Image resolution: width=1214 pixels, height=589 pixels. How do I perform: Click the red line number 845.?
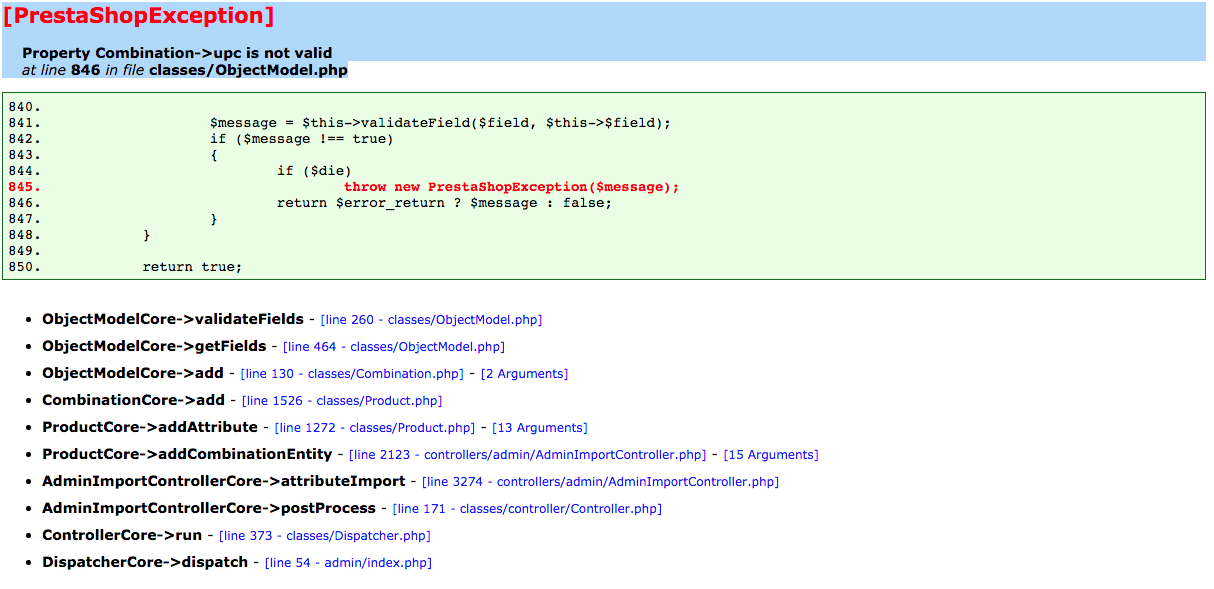coord(24,187)
